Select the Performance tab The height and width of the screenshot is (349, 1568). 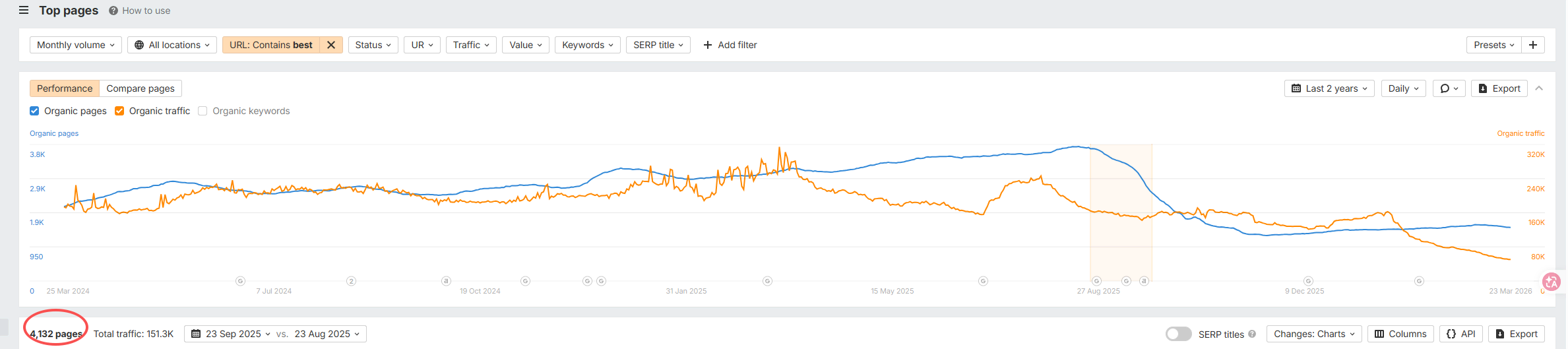pos(65,88)
